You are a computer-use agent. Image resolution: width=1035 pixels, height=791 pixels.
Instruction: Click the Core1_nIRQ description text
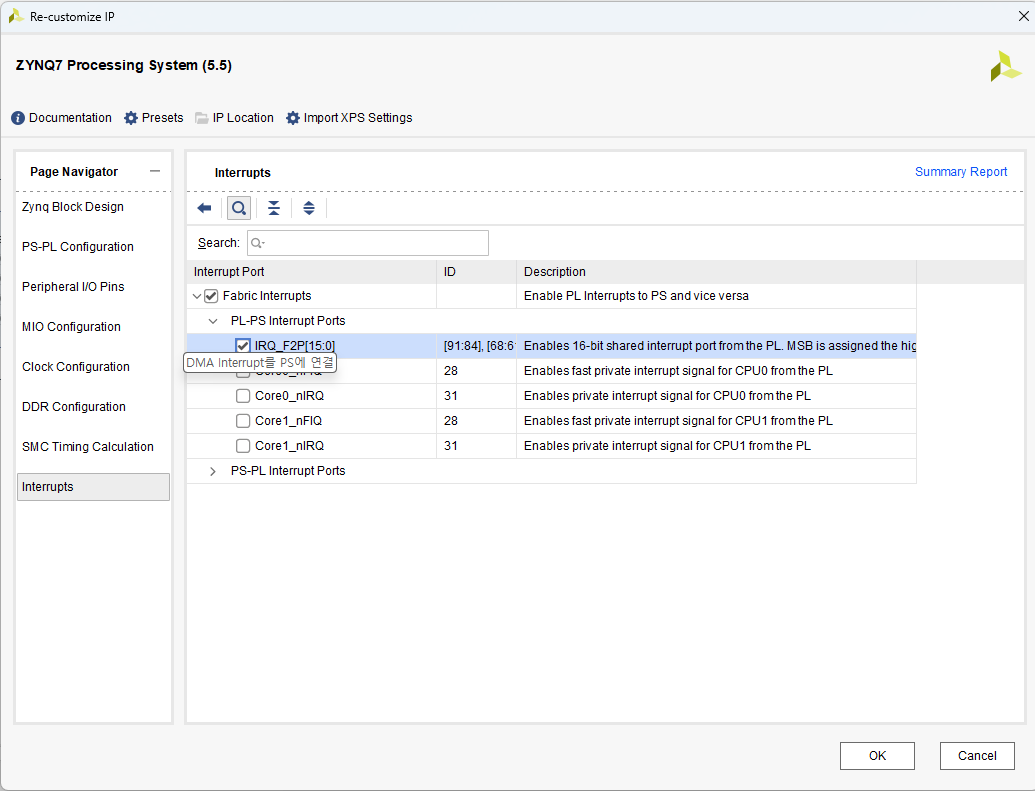(667, 446)
